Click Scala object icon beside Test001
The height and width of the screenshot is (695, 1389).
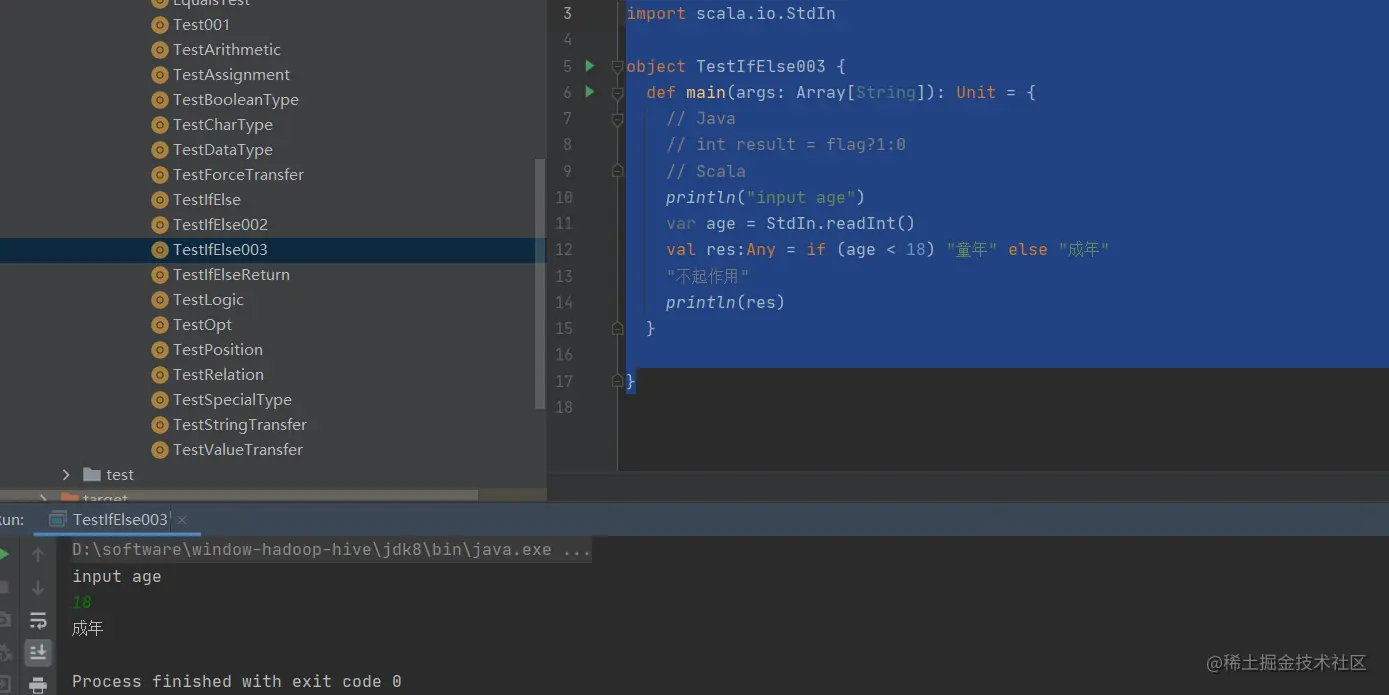click(x=159, y=25)
